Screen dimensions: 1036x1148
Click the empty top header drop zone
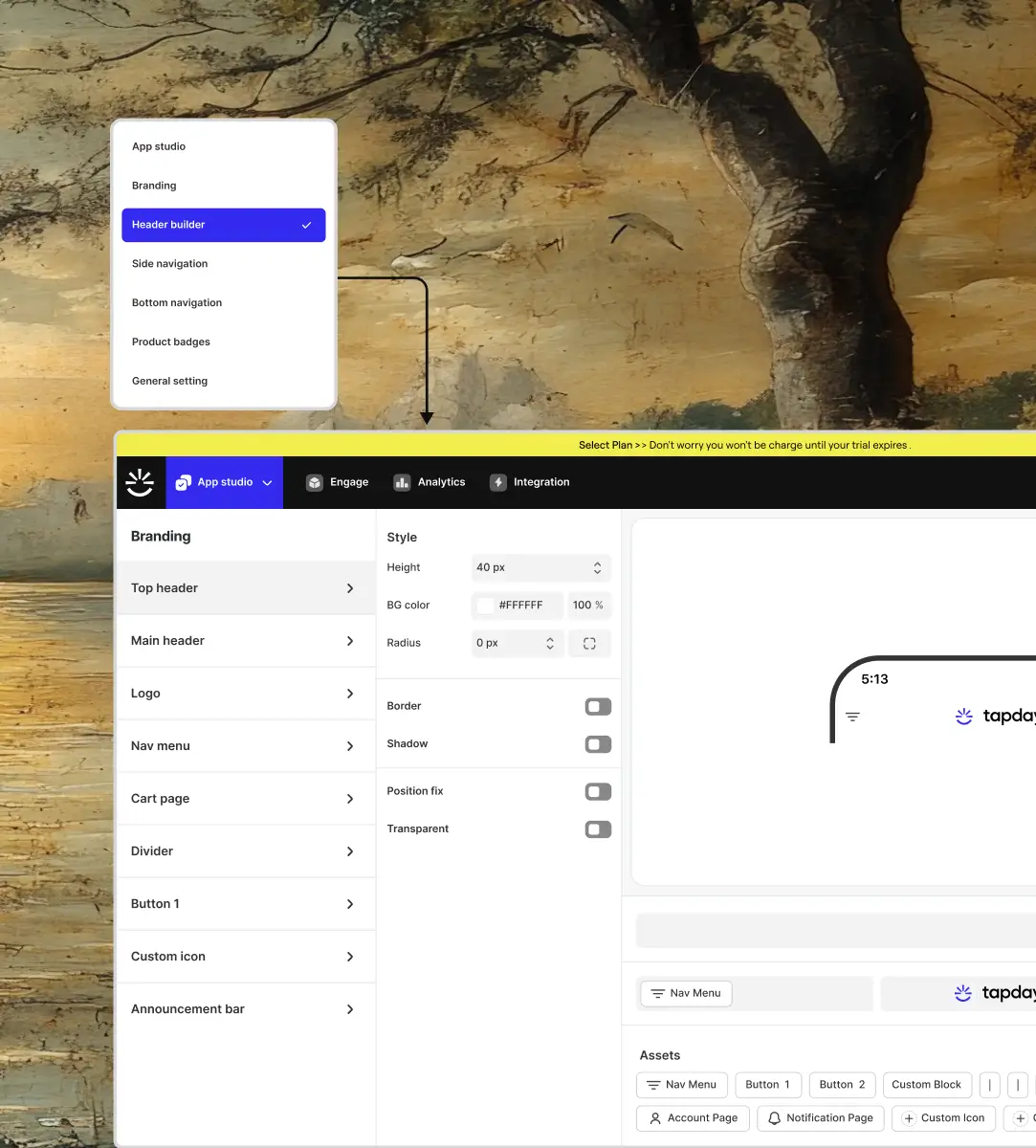[836, 930]
